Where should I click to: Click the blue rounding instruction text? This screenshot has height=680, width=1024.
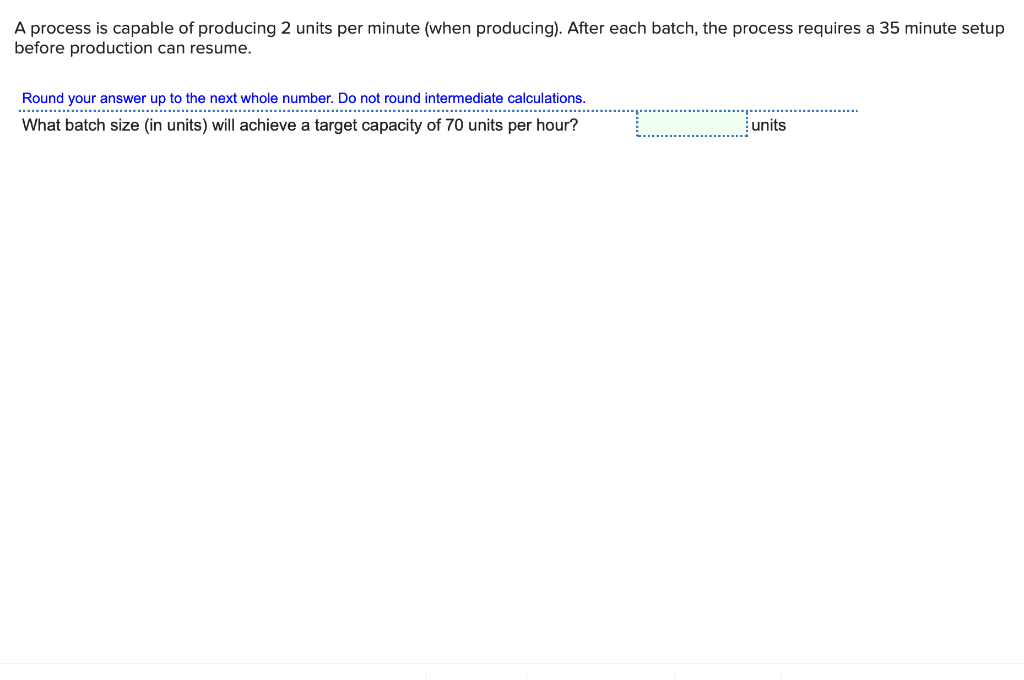304,98
